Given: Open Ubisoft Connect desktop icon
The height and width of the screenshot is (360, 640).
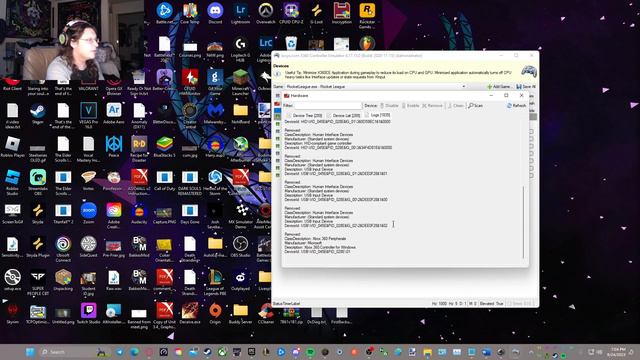Looking at the screenshot, I should pos(63,249).
